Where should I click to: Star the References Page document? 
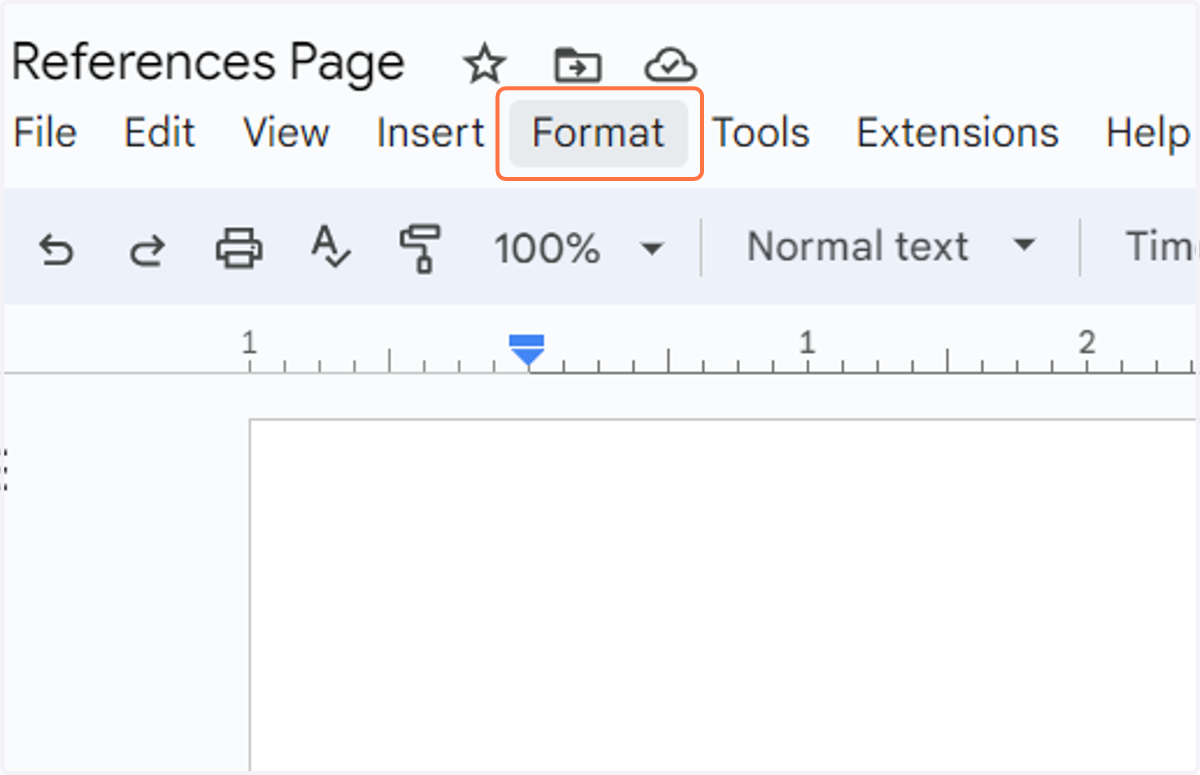click(485, 65)
